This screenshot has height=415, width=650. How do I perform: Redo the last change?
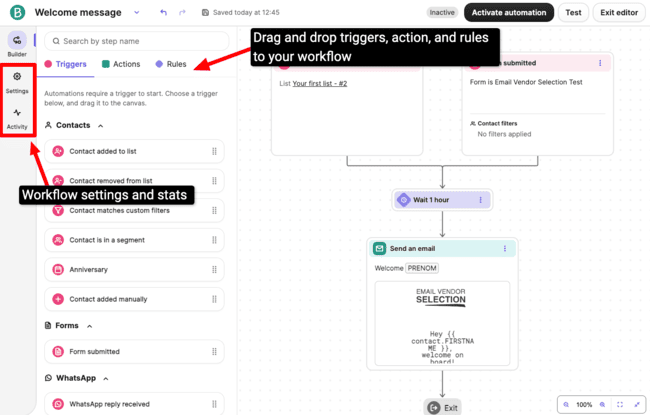(x=182, y=12)
